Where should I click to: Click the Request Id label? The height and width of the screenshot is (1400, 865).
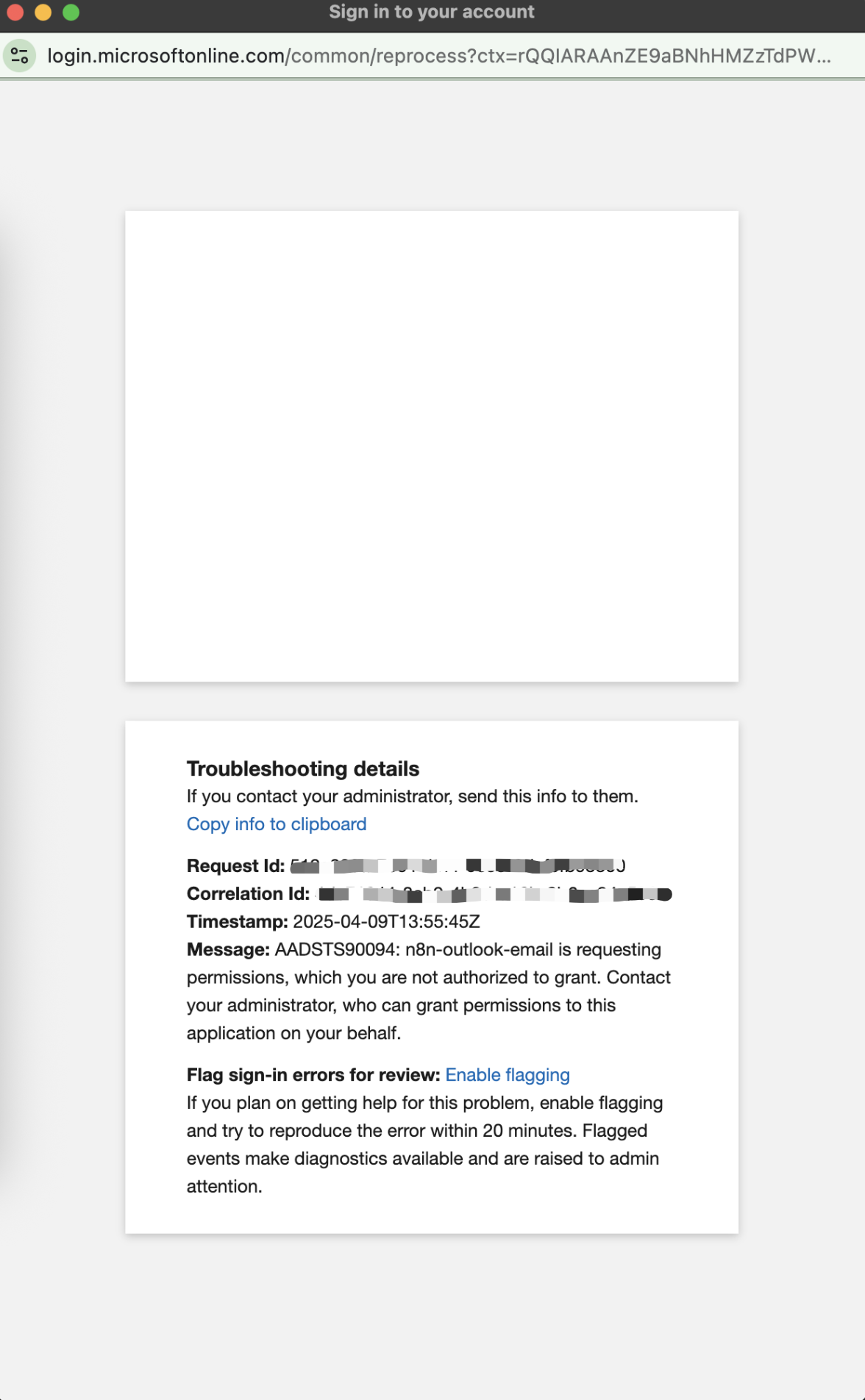coord(235,866)
